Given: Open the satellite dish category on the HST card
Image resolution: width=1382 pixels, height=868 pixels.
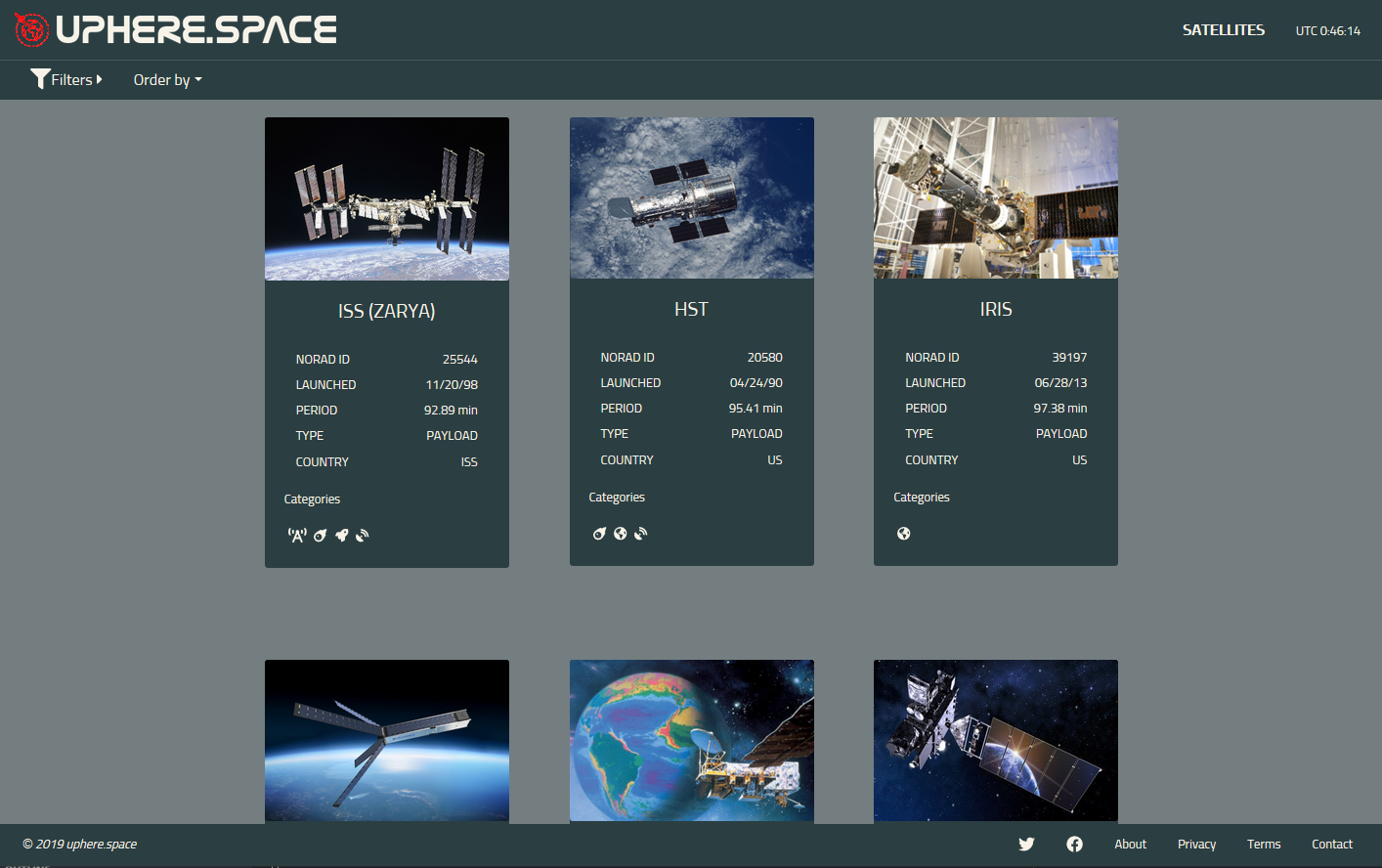Looking at the screenshot, I should click(640, 533).
